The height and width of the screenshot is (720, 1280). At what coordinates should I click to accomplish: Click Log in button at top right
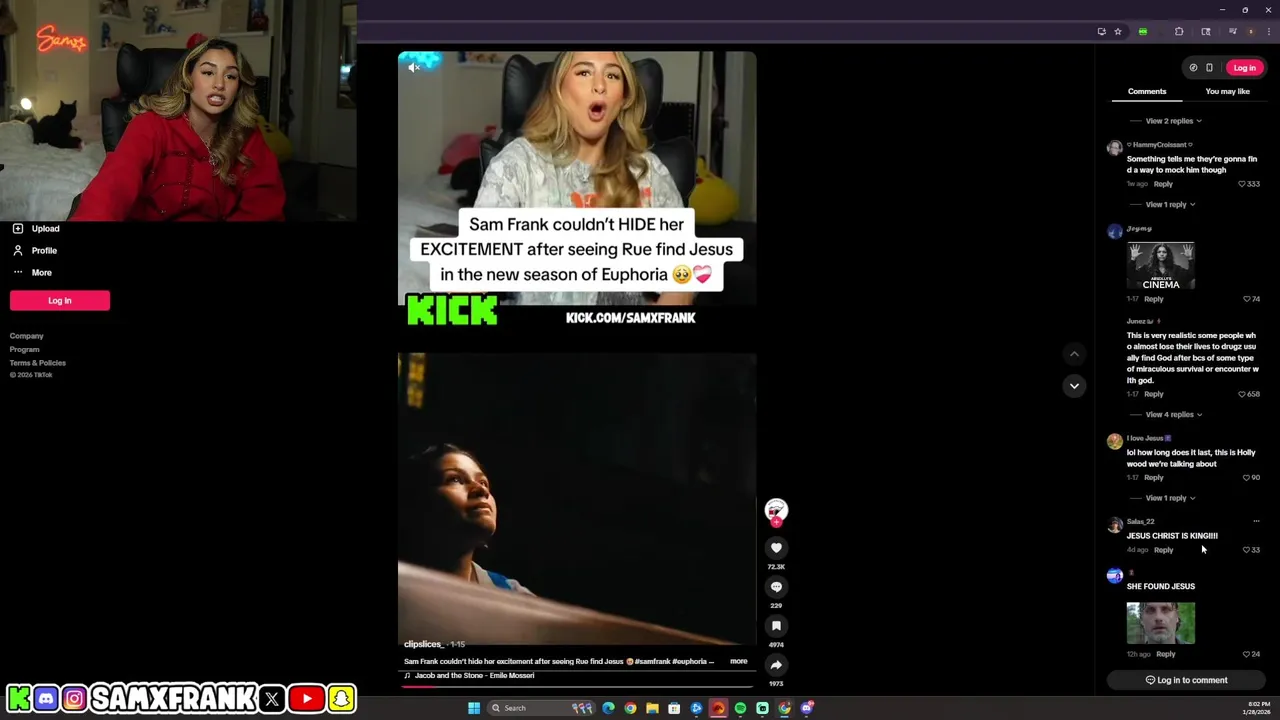1244,68
